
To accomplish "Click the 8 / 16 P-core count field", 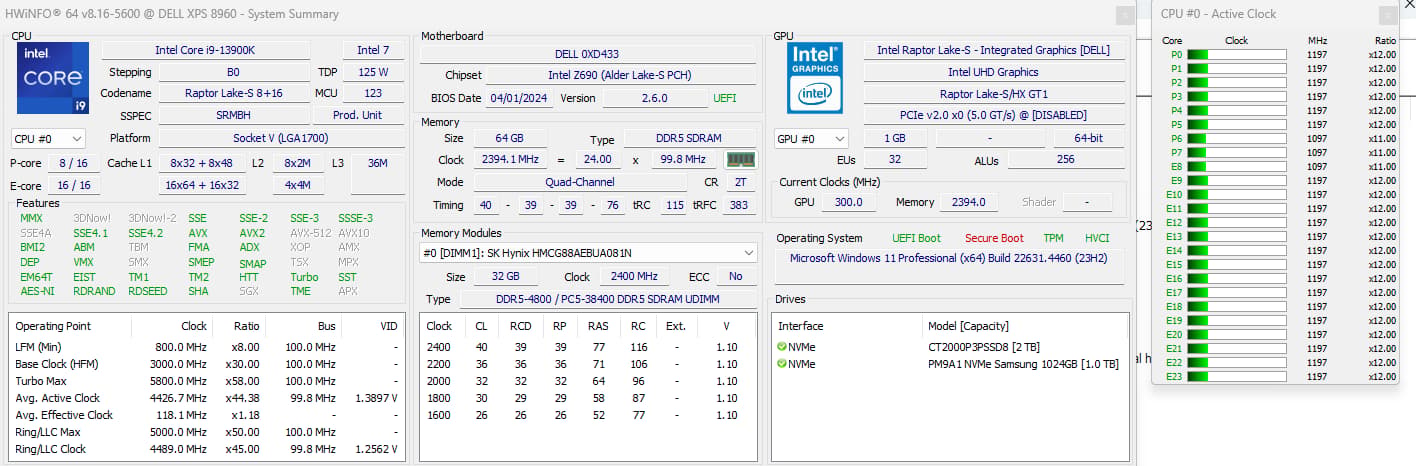I will [x=75, y=163].
